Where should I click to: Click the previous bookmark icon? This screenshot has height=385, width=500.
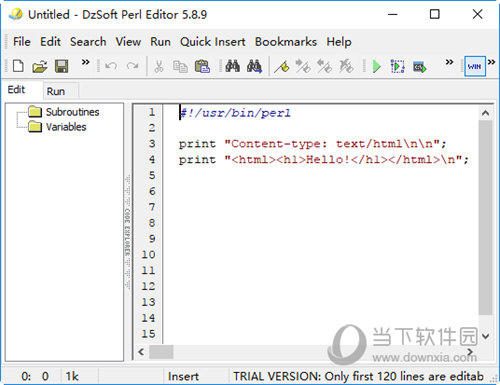click(x=324, y=66)
